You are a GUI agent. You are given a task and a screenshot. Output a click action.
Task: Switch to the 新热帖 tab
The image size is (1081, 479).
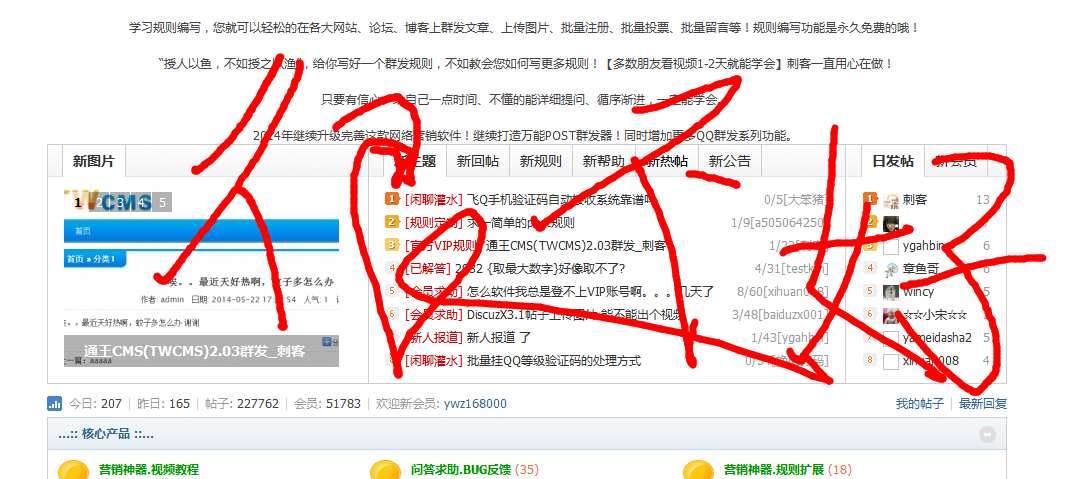tap(667, 161)
